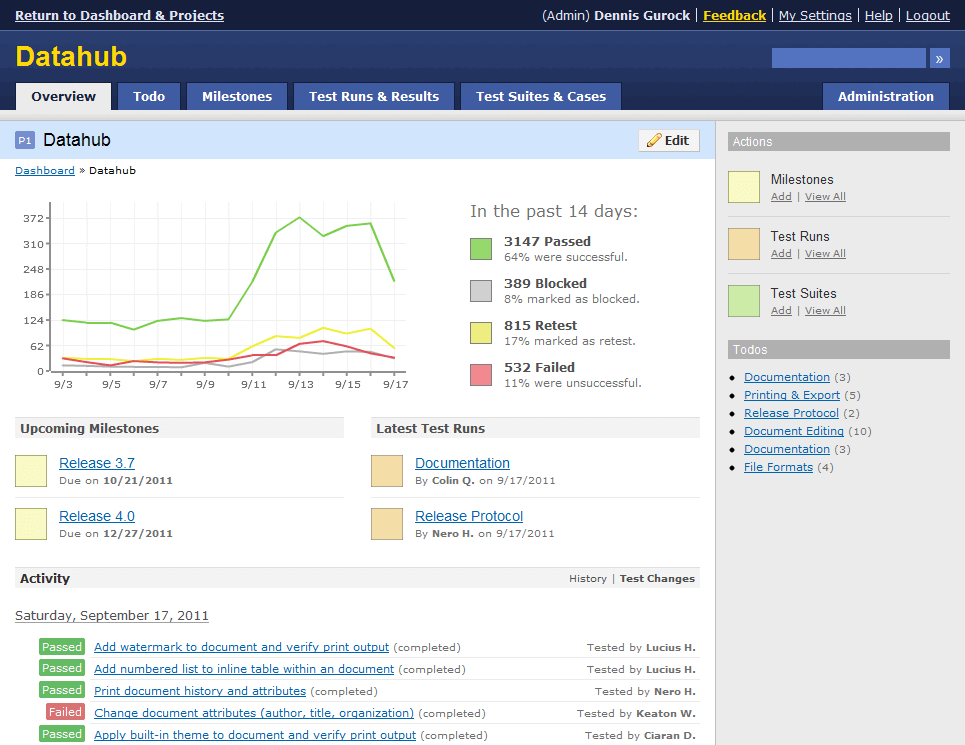965x745 pixels.
Task: Open the Document Editing todo link
Action: coord(794,431)
